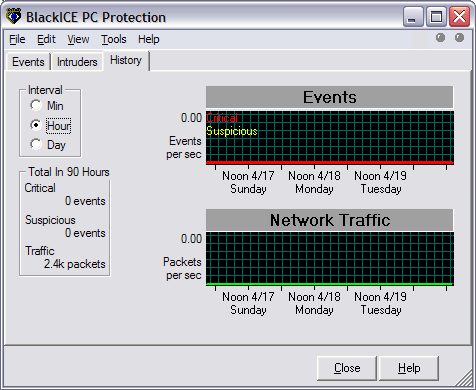
Task: Open the View menu
Action: click(78, 39)
